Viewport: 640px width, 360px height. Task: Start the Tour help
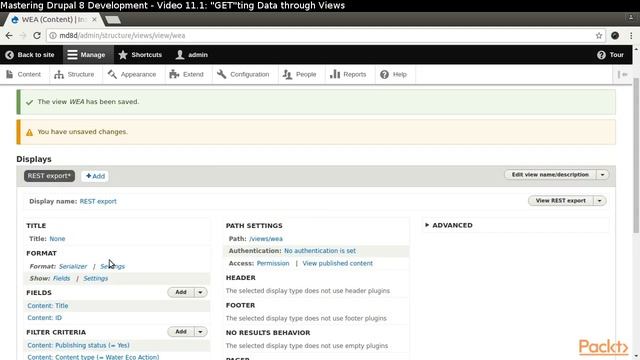611,55
